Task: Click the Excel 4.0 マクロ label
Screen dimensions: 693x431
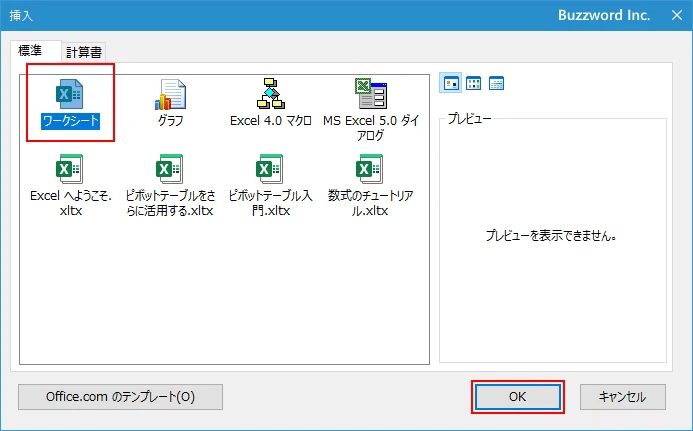Action: tap(271, 121)
